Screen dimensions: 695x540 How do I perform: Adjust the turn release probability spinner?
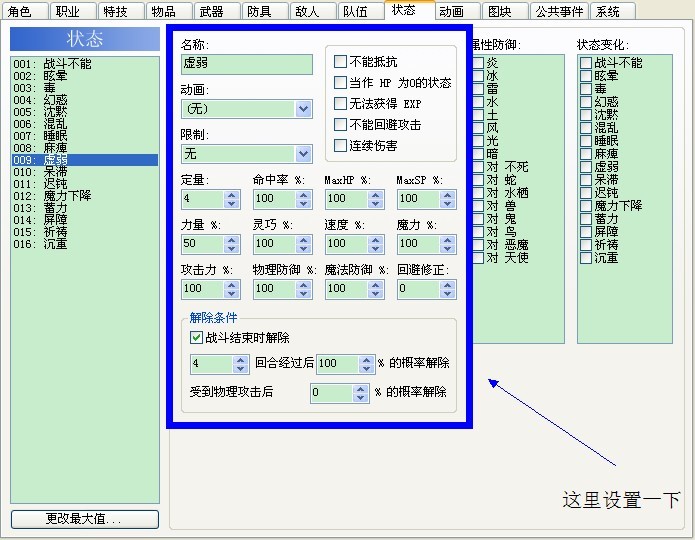point(367,364)
